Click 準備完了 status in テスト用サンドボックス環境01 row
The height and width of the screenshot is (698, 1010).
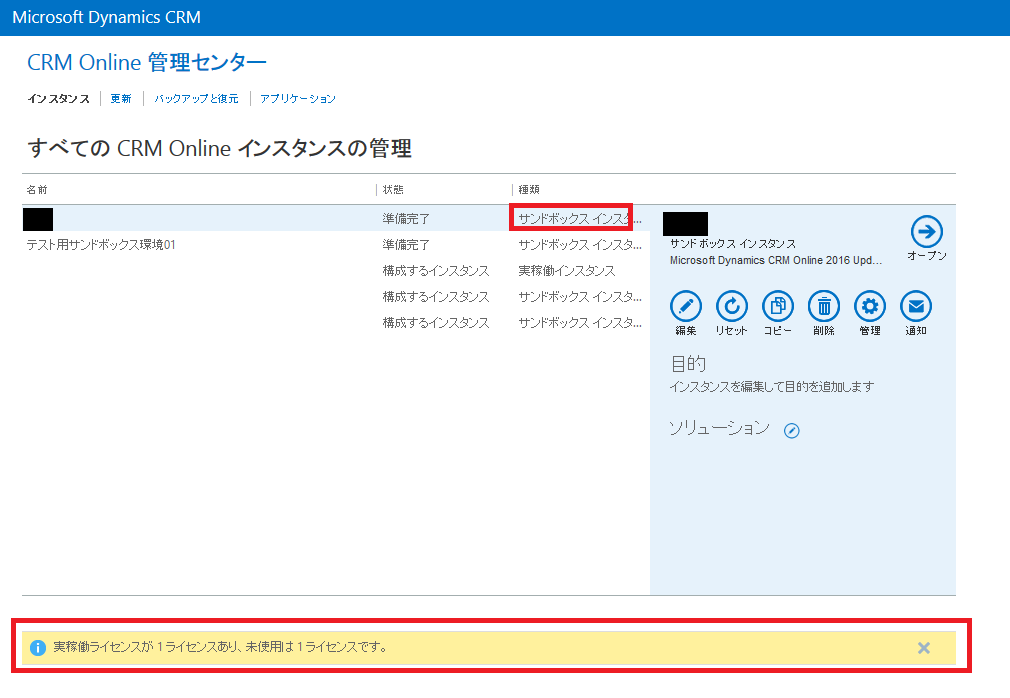point(406,245)
